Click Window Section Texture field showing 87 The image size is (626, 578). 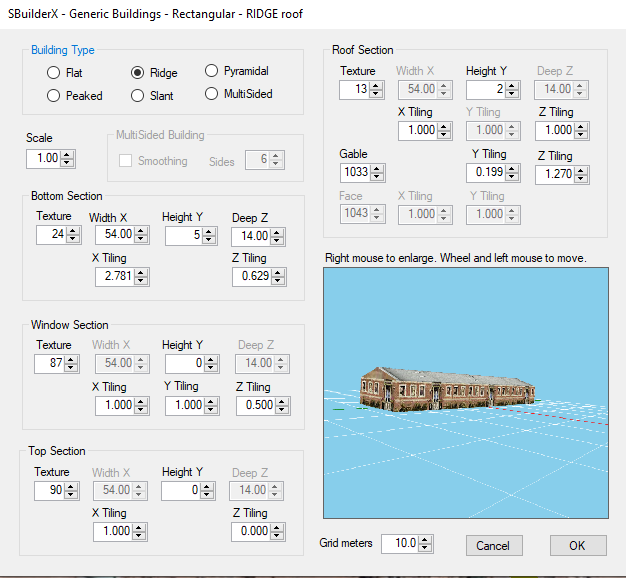coord(50,364)
